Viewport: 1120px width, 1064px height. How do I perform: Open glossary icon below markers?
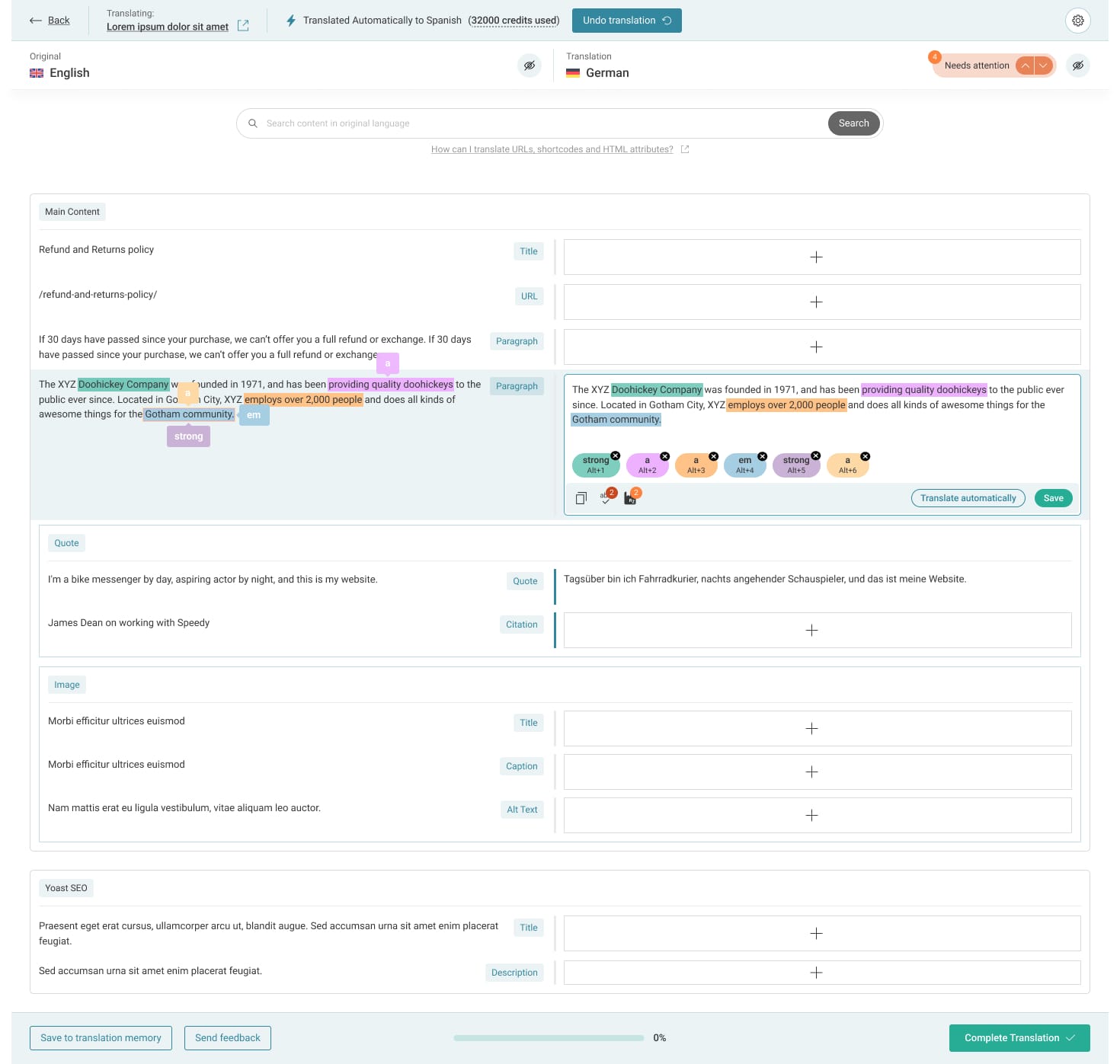coord(631,497)
